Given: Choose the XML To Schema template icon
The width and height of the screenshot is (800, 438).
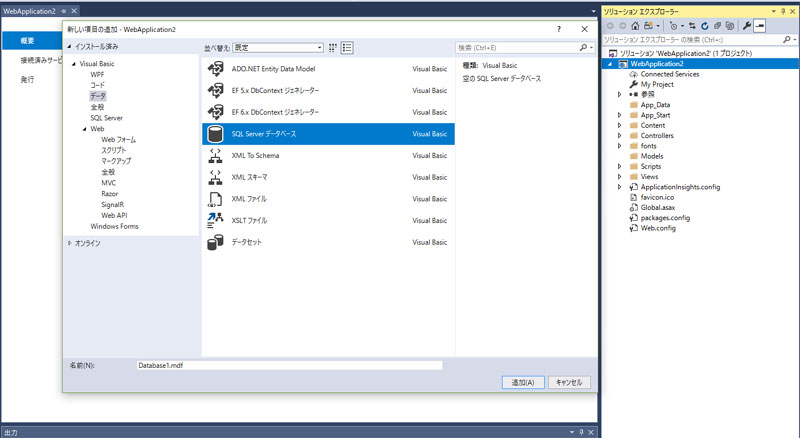Looking at the screenshot, I should click(x=215, y=156).
